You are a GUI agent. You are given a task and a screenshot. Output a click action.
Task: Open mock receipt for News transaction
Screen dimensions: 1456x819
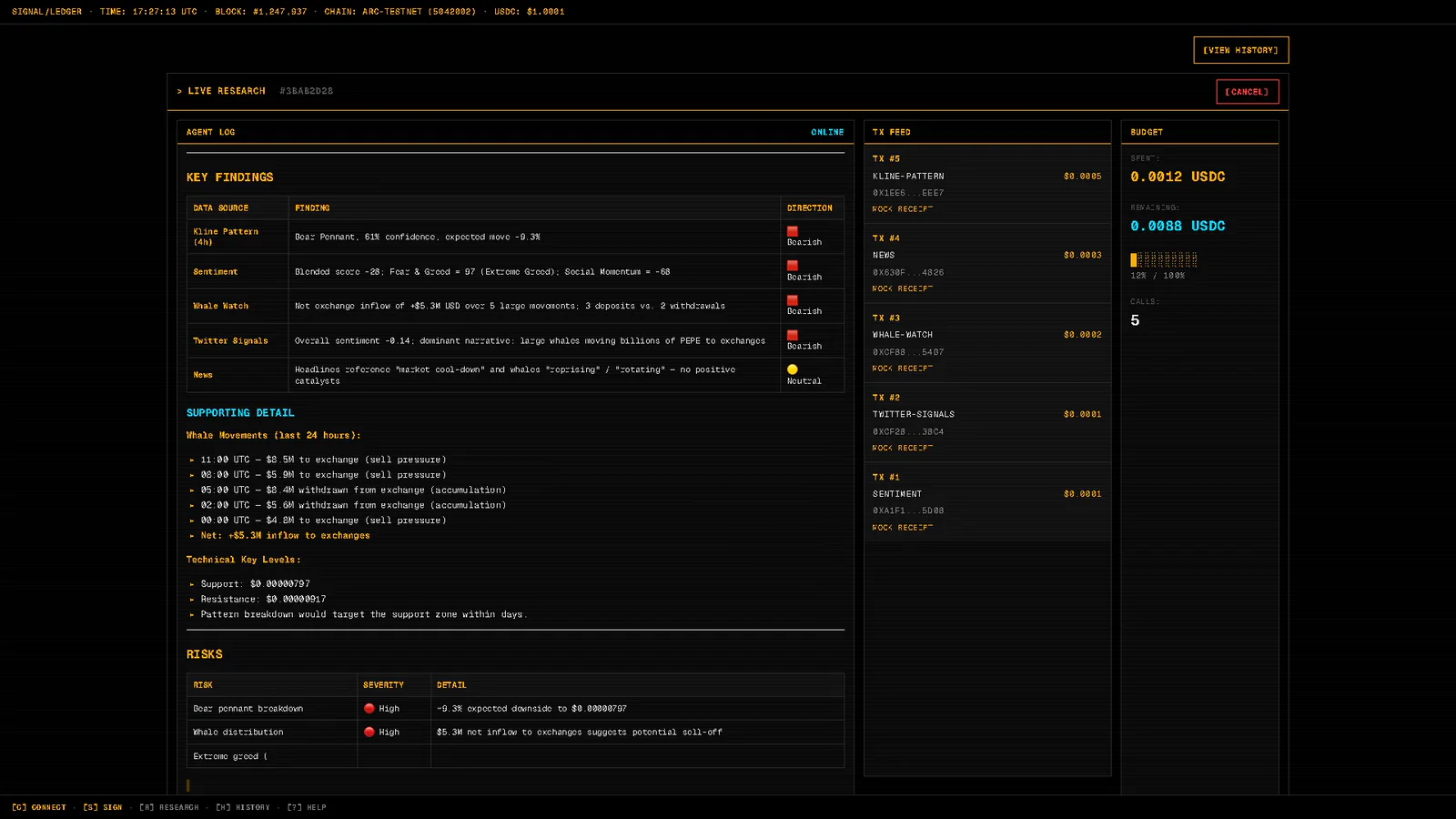(903, 288)
